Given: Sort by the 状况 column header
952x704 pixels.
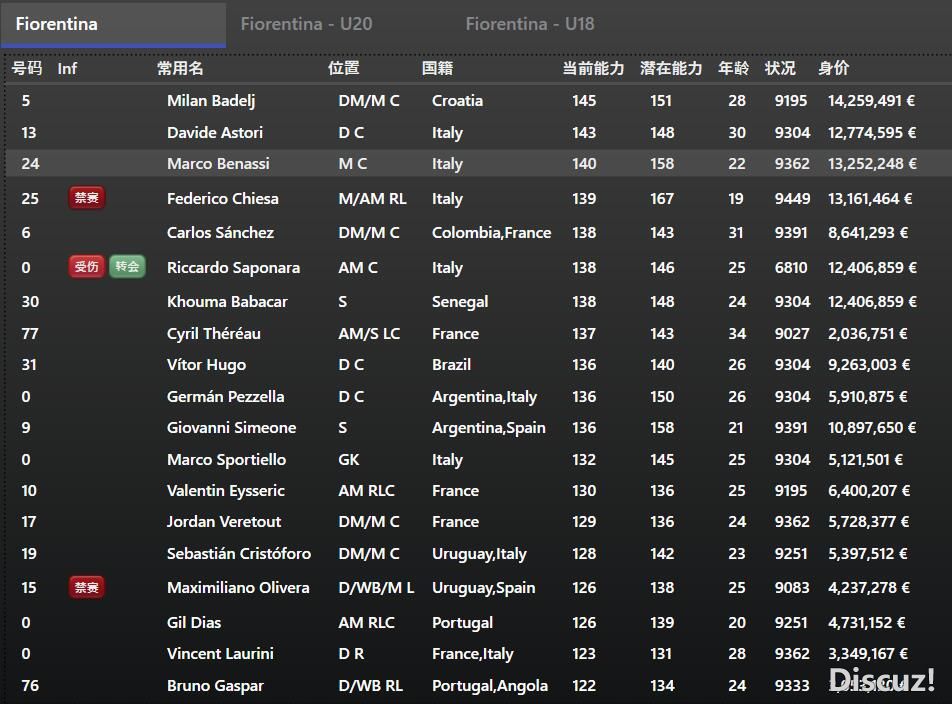Looking at the screenshot, I should pos(780,68).
